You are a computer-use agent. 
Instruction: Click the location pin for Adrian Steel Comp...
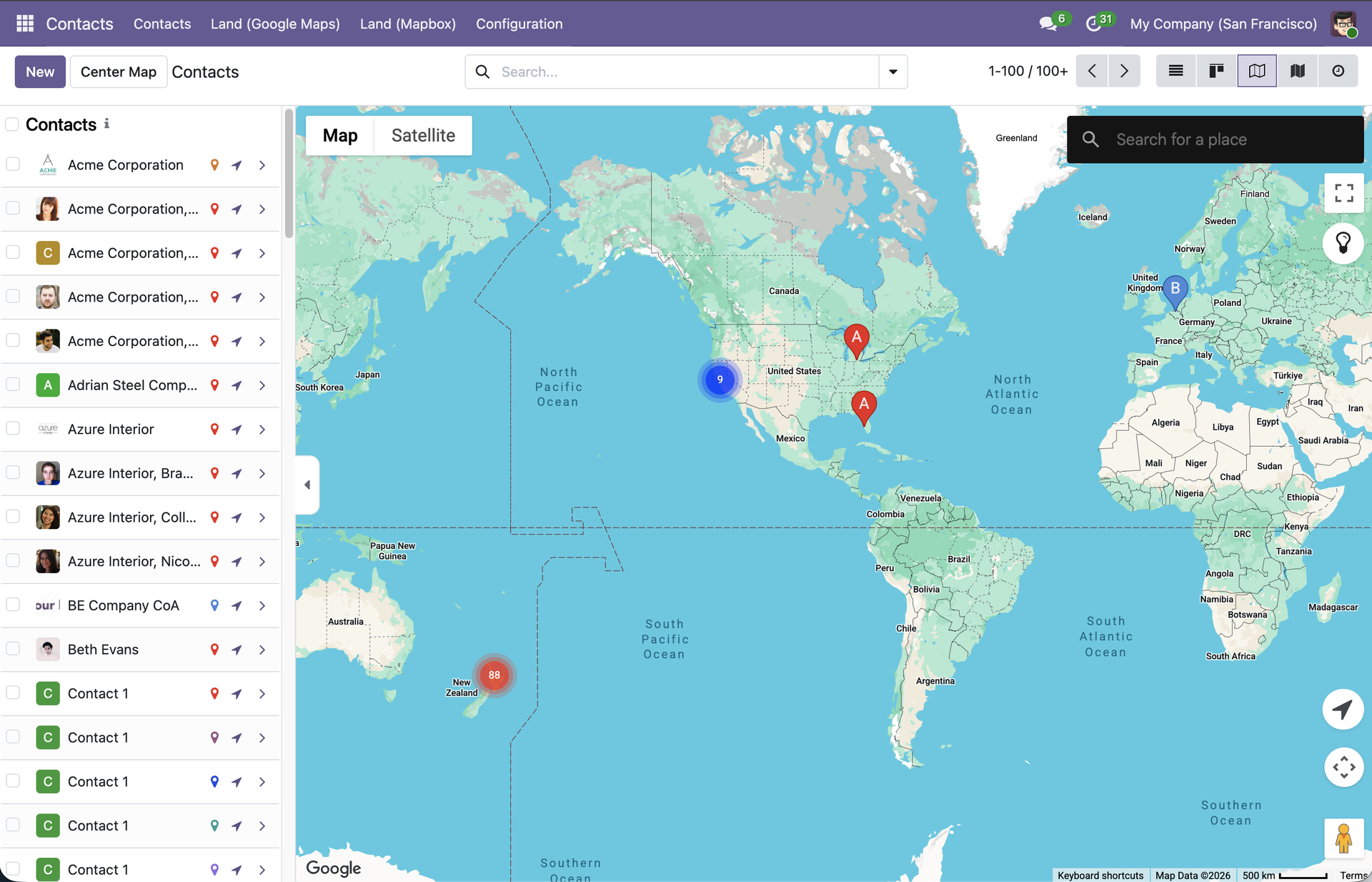click(x=214, y=385)
